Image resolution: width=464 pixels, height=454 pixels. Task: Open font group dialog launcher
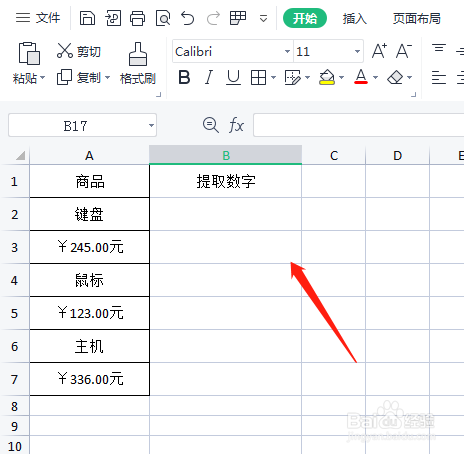tap(414, 95)
